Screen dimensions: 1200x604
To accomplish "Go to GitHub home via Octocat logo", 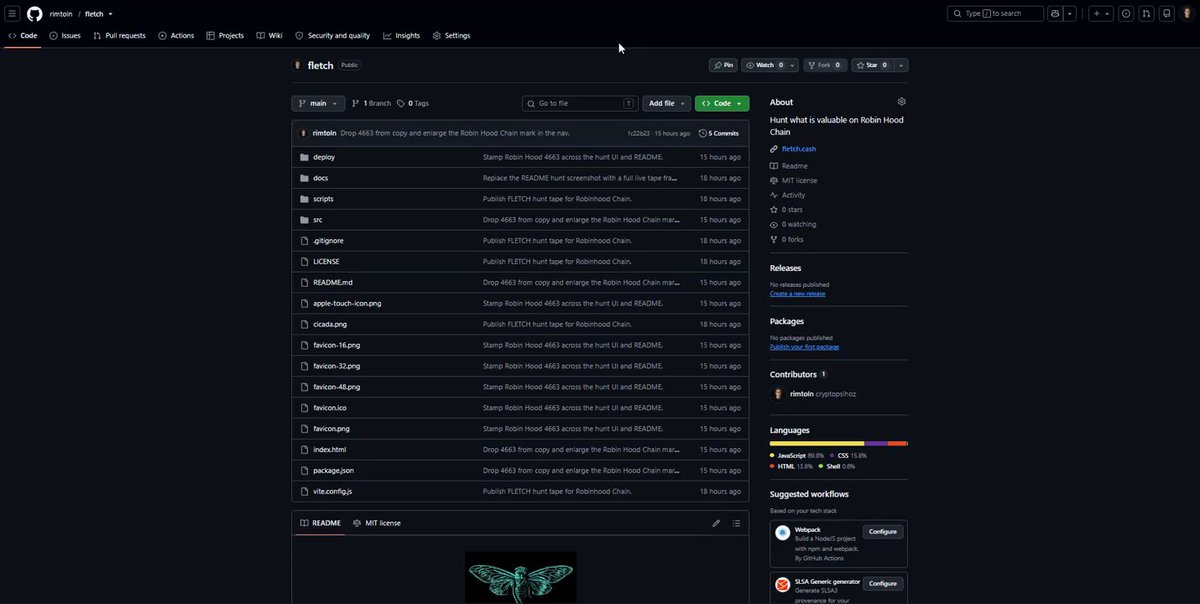I will tap(34, 14).
